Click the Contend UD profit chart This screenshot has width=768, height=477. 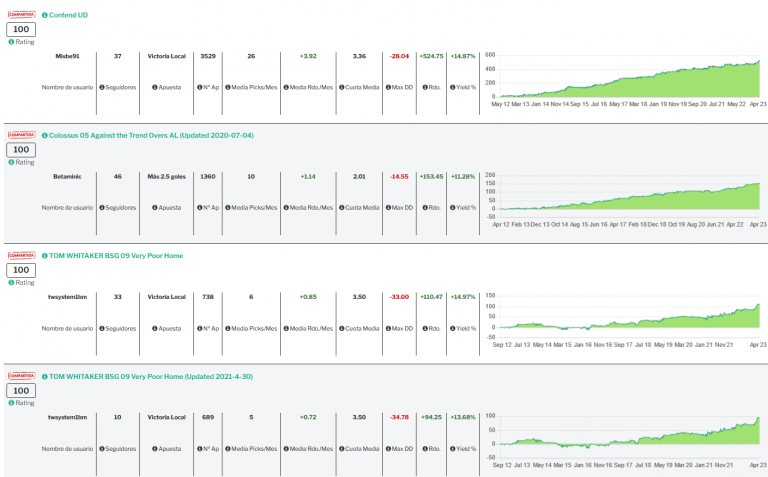click(x=625, y=76)
